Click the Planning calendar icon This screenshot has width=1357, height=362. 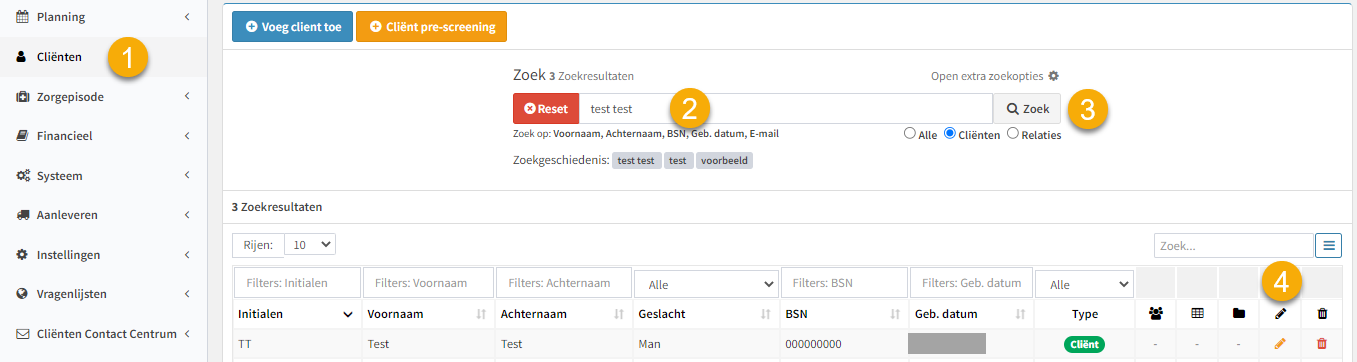tap(22, 17)
